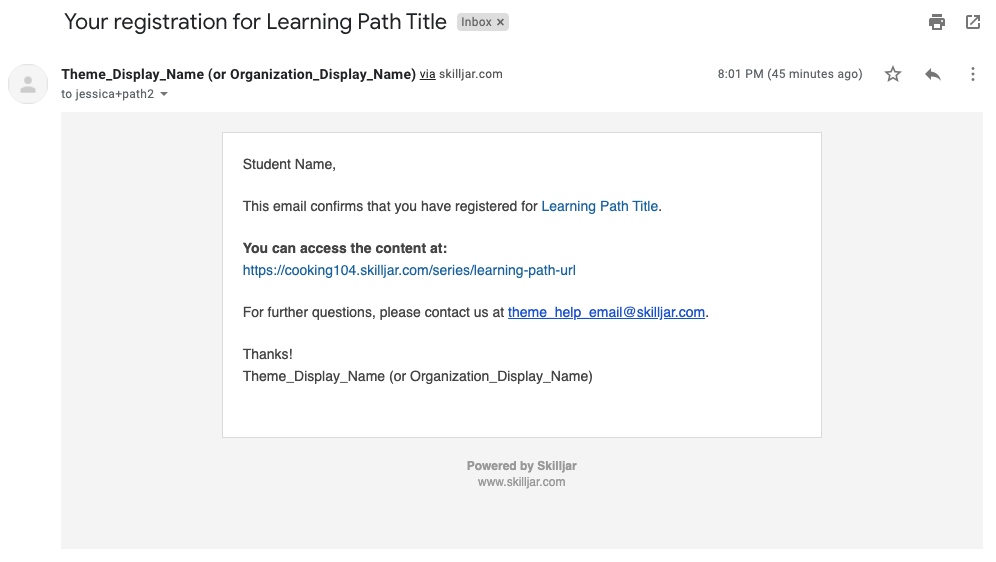Click the sender's profile avatar
The width and height of the screenshot is (996, 562).
pyautogui.click(x=28, y=84)
